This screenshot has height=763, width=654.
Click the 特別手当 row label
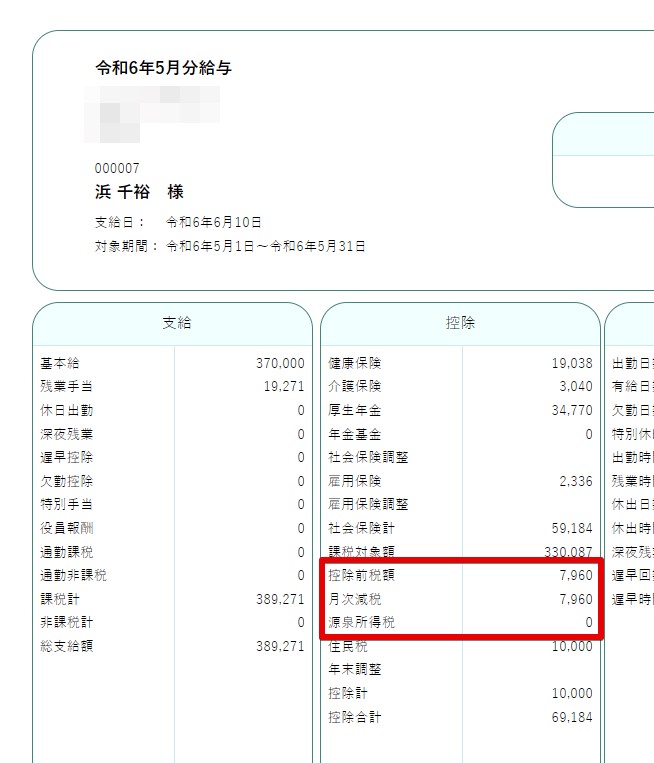pos(66,505)
